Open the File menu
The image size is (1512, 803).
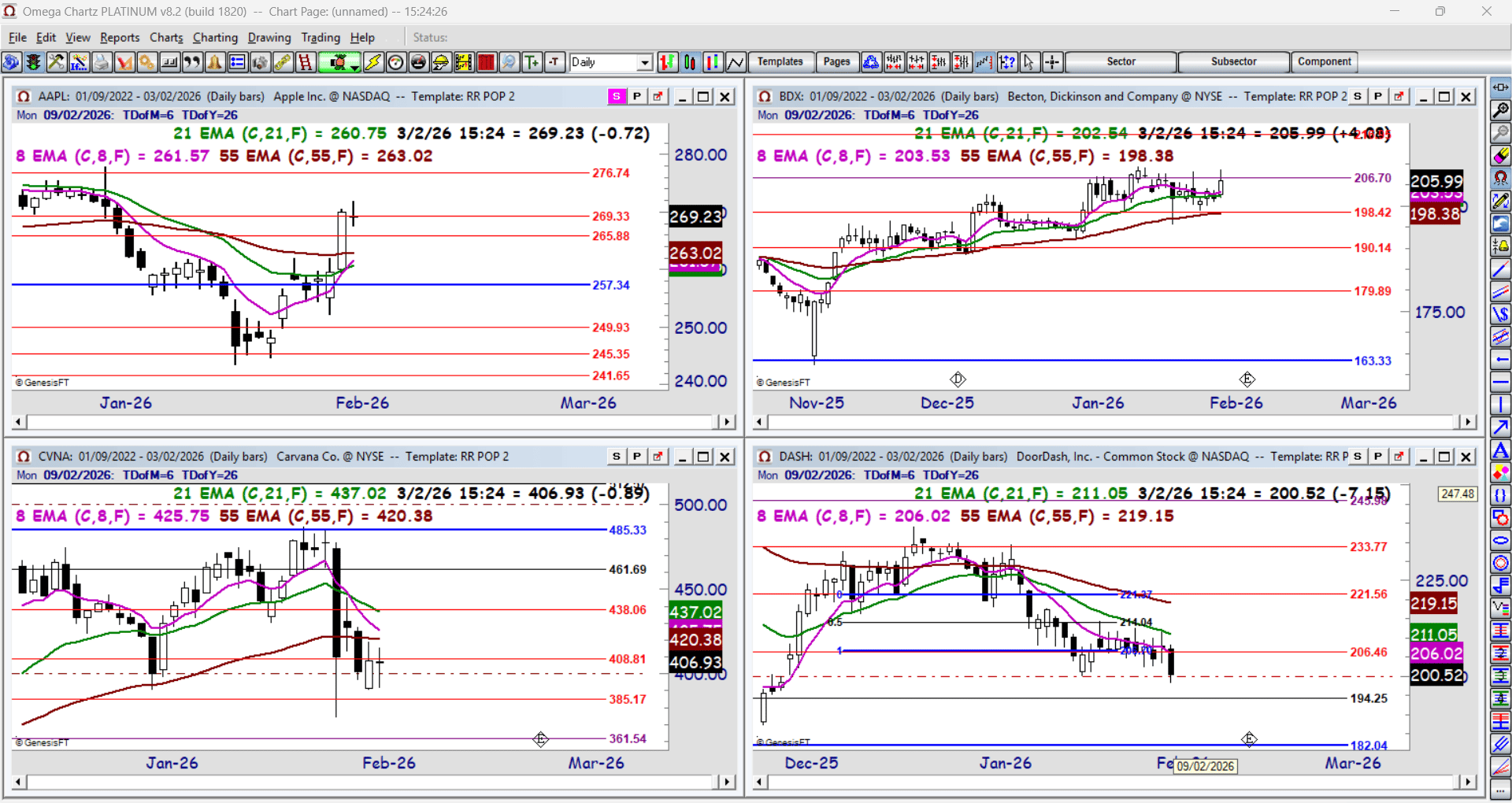(x=17, y=37)
